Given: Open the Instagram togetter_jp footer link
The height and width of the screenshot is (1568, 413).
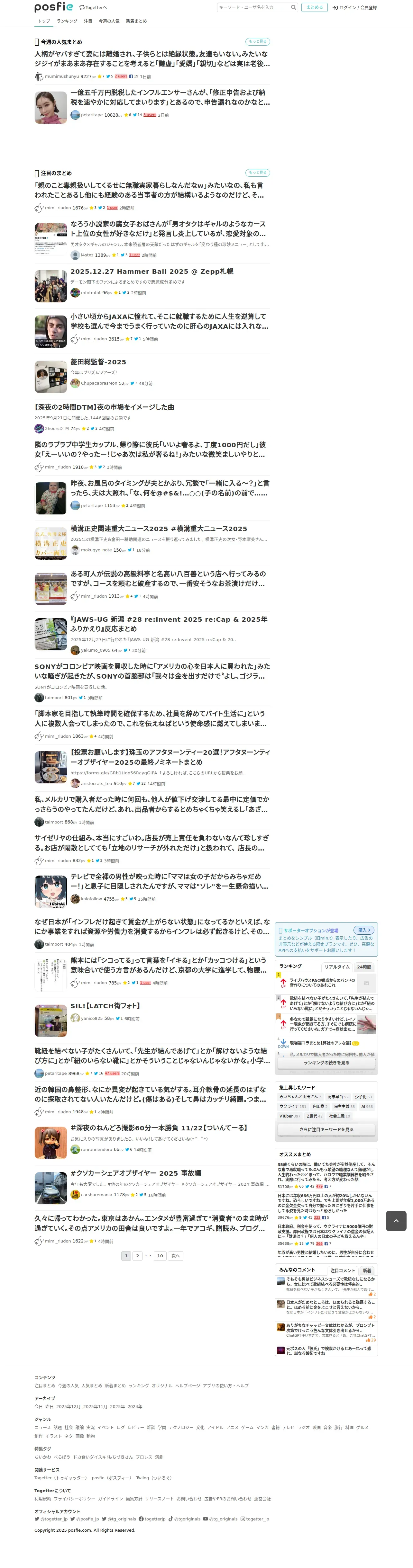Looking at the screenshot, I should [255, 1519].
